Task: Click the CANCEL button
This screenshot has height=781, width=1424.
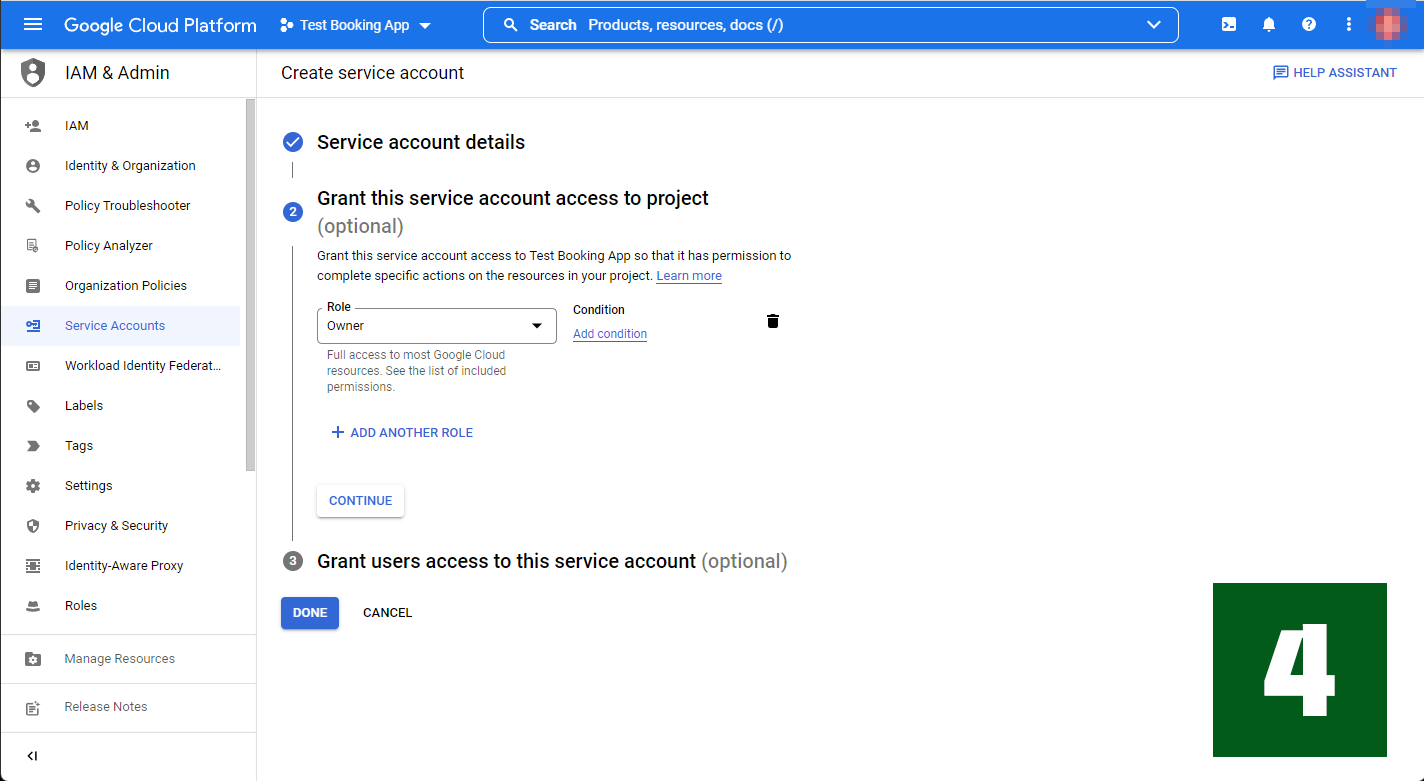Action: 388,613
